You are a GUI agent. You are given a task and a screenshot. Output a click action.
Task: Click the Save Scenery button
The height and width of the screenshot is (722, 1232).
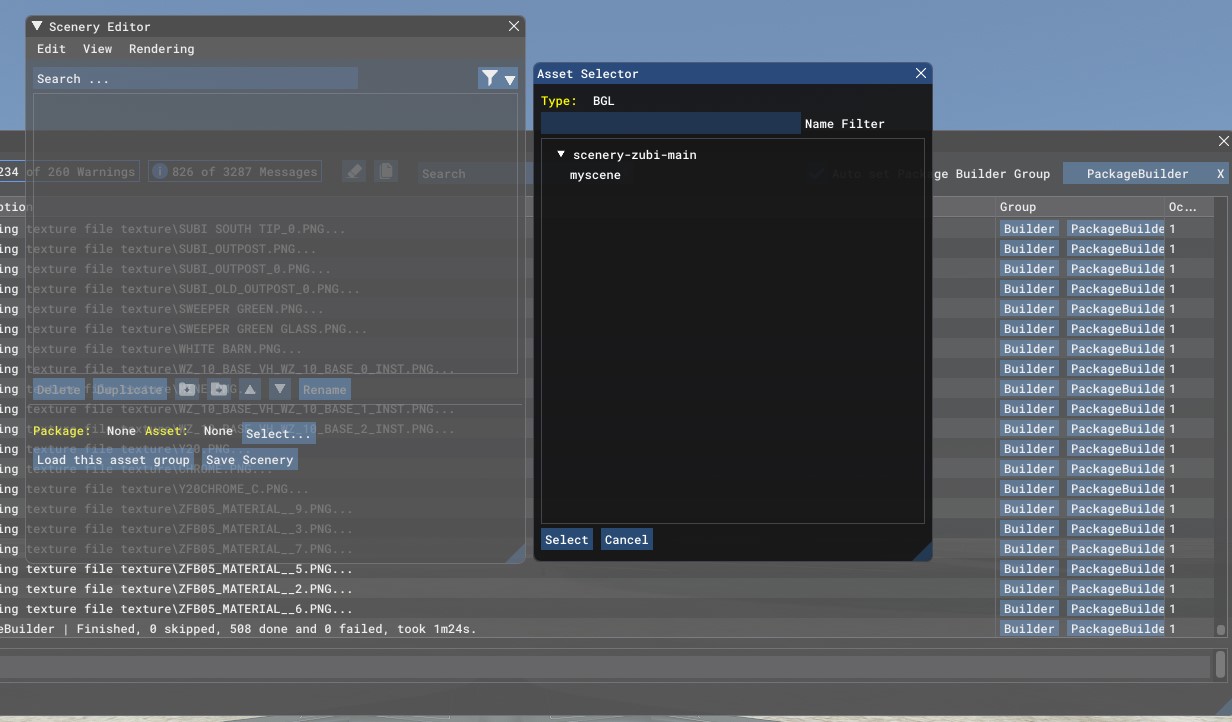(249, 460)
